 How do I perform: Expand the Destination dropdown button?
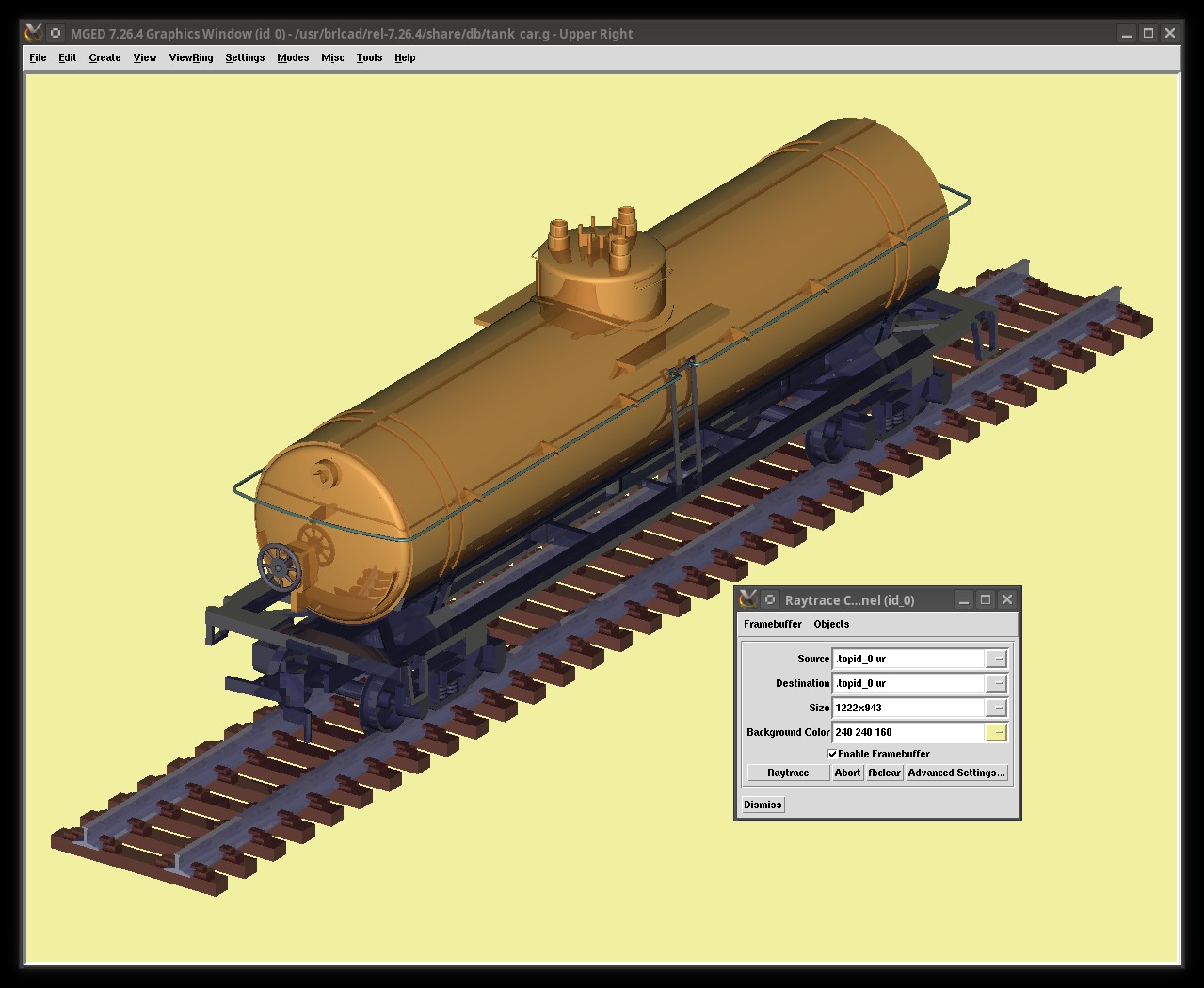pyautogui.click(x=997, y=683)
